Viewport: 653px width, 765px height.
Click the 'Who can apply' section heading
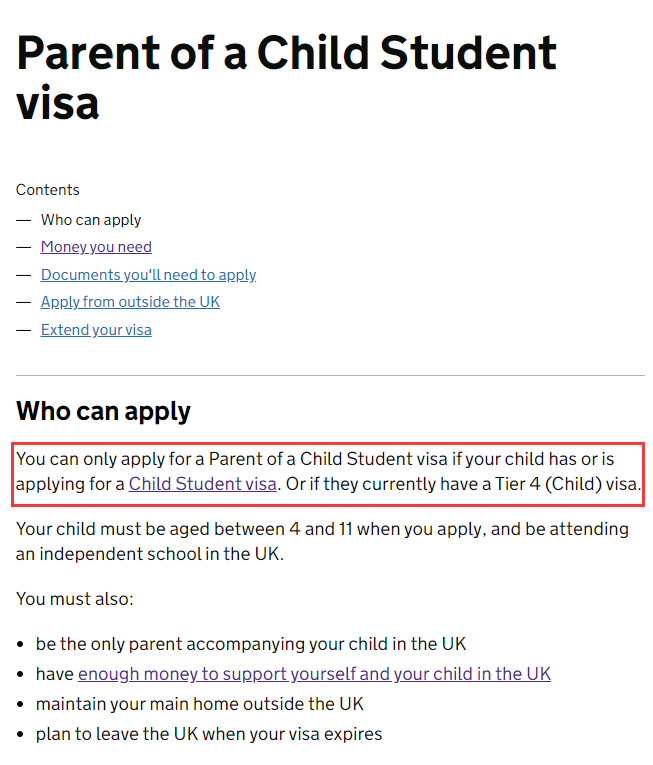(x=103, y=411)
